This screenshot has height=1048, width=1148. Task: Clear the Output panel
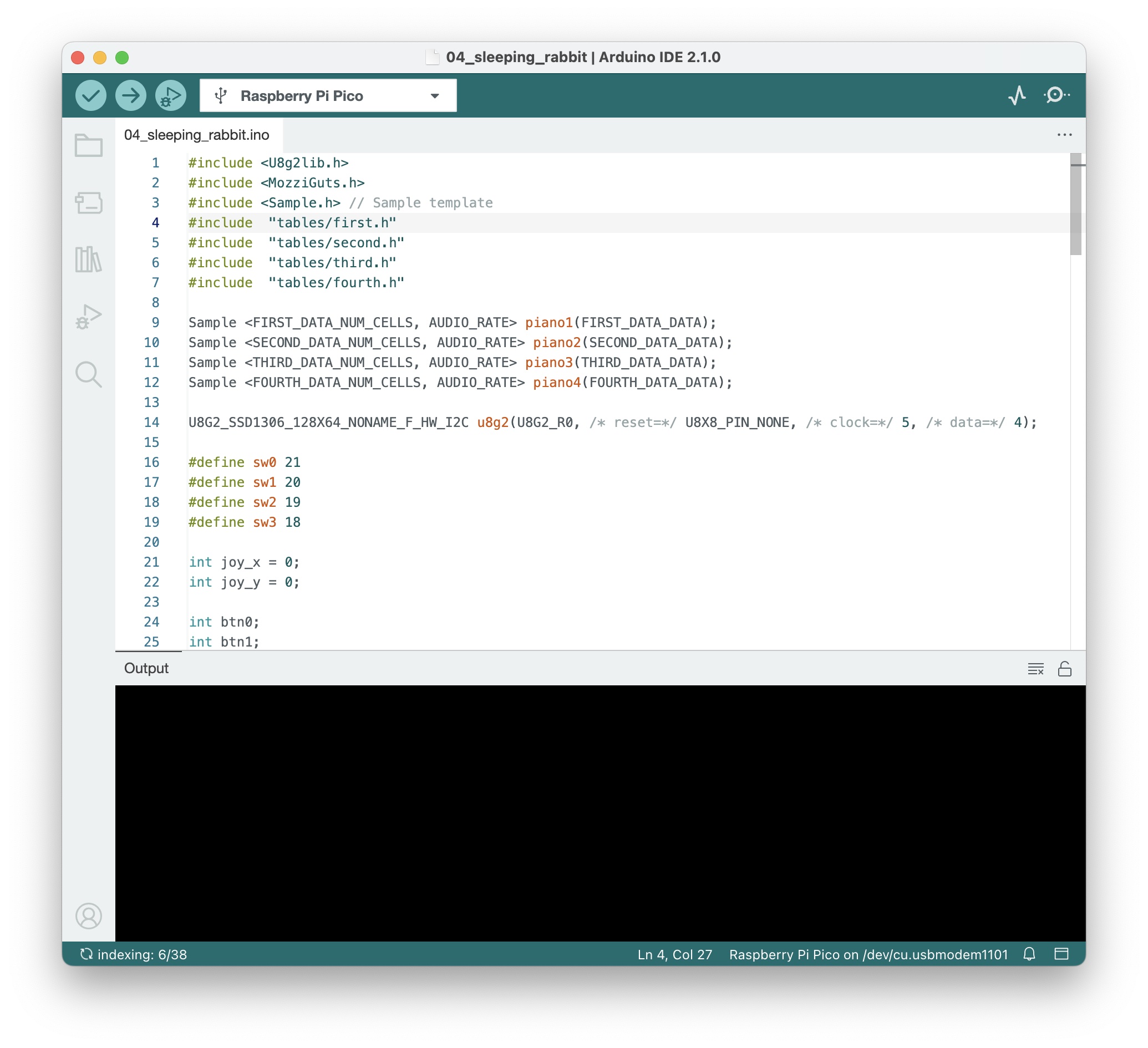1036,669
